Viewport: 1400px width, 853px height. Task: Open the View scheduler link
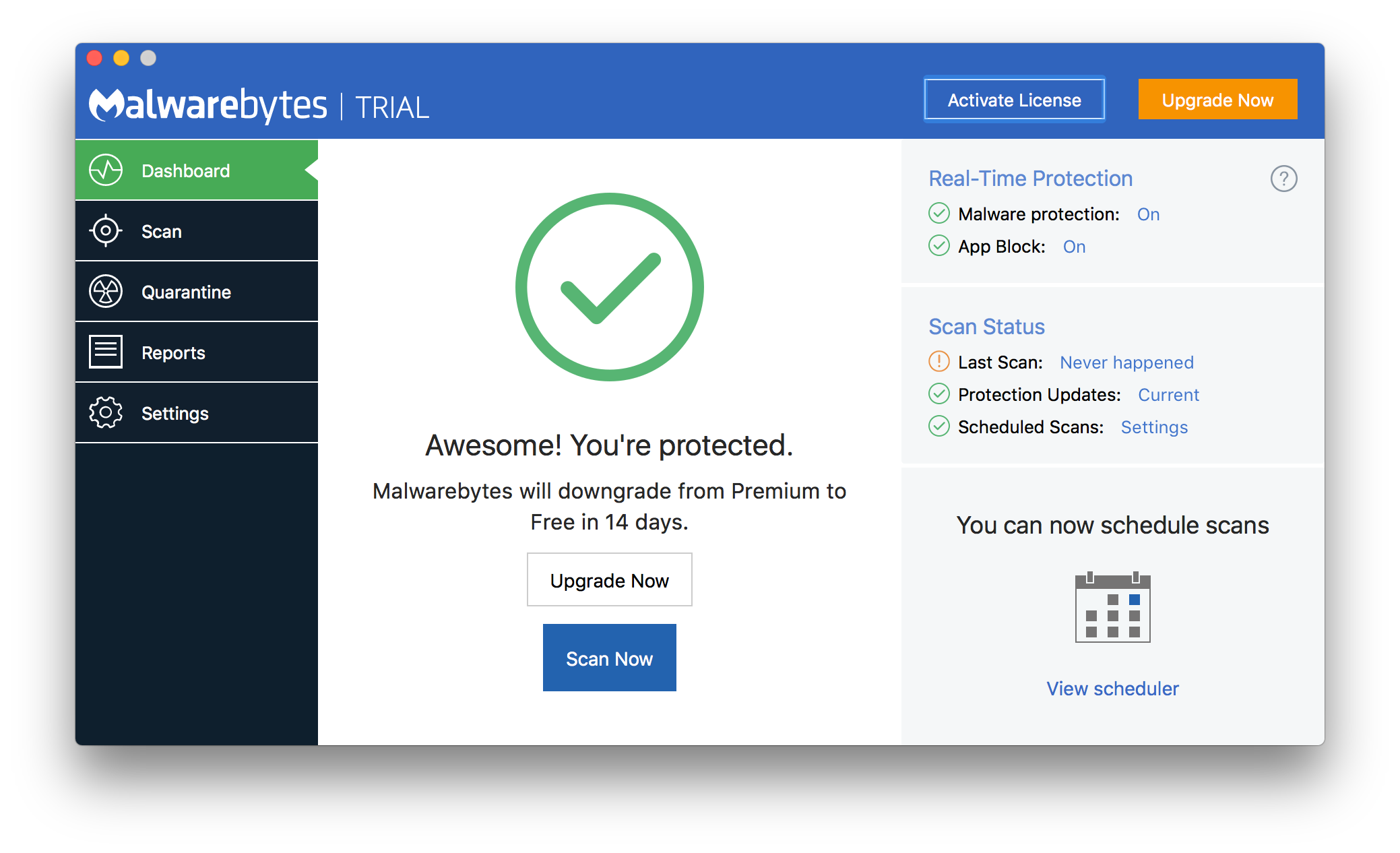1112,689
